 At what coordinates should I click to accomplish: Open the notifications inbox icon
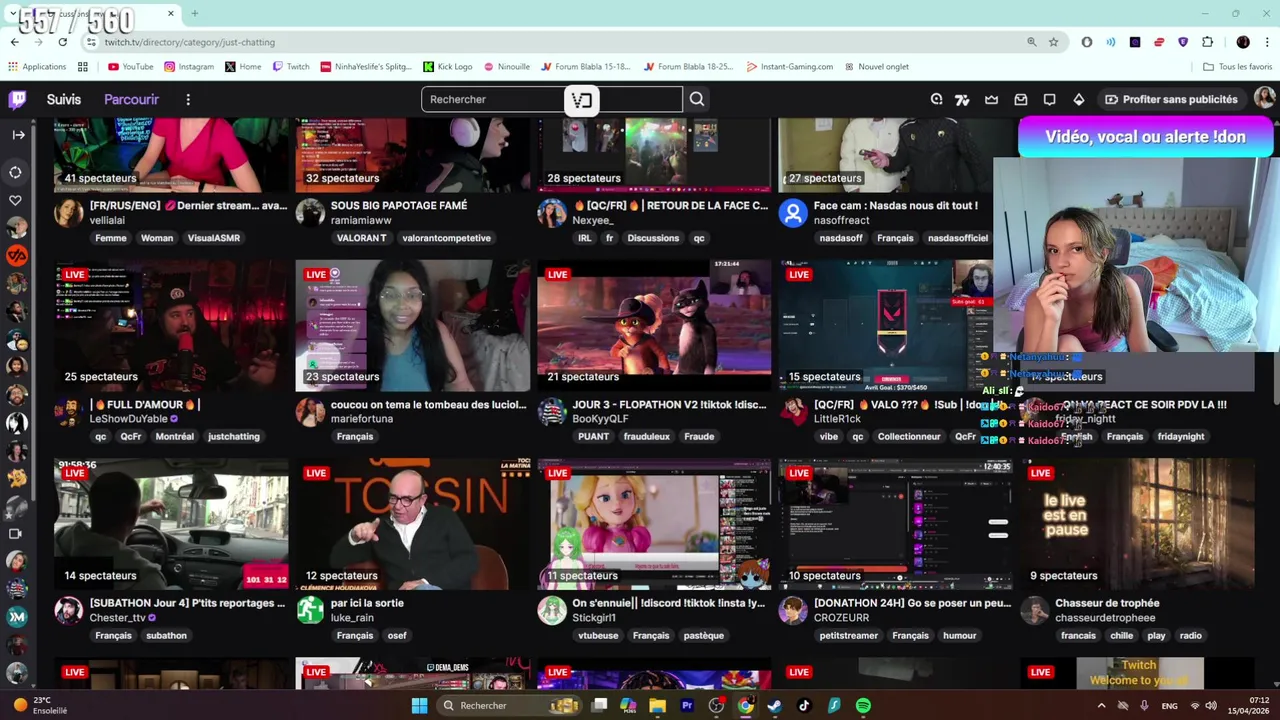[1021, 99]
